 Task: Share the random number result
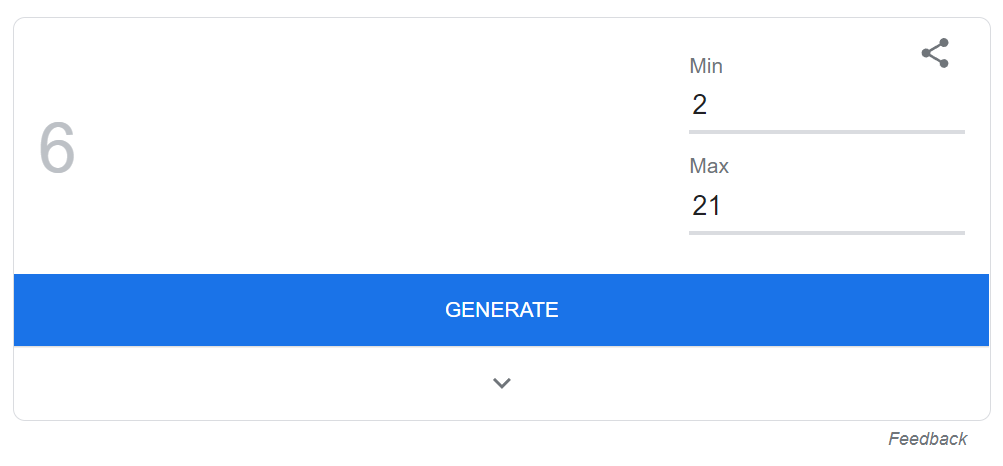coord(935,53)
